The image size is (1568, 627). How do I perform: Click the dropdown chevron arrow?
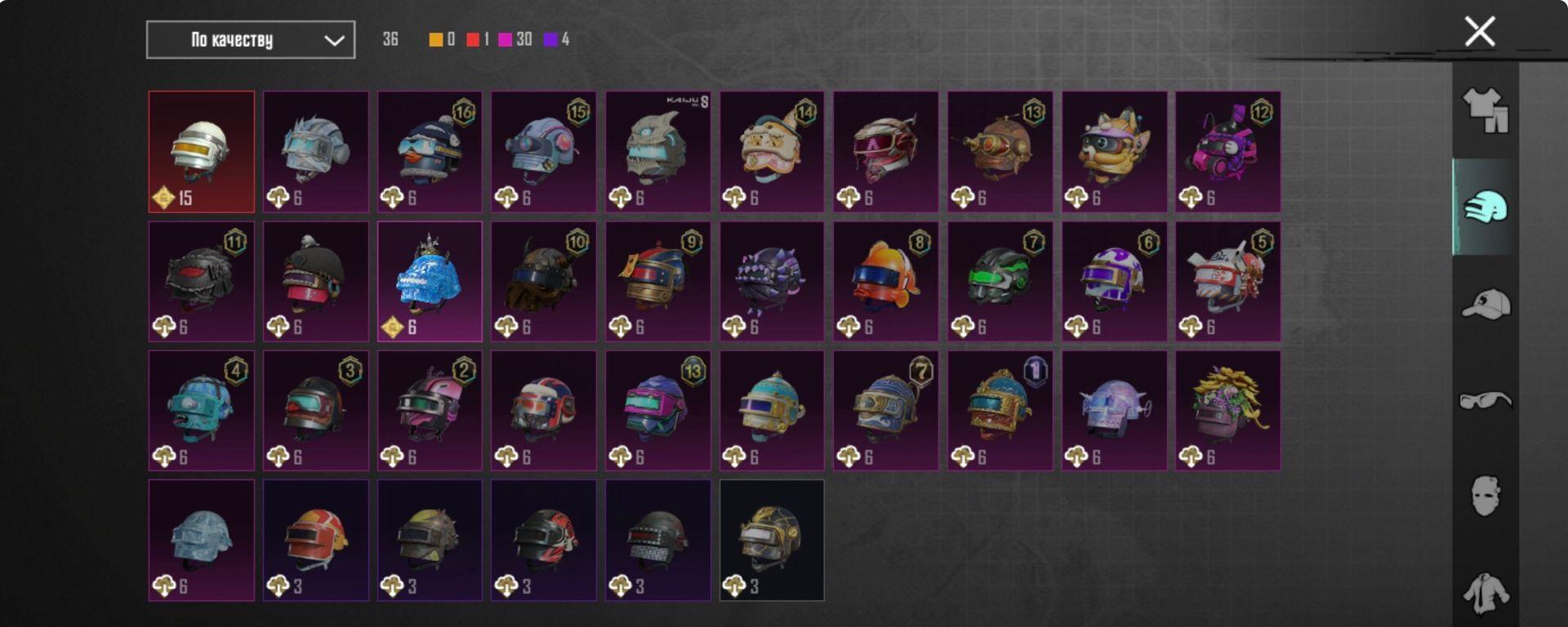[x=334, y=40]
